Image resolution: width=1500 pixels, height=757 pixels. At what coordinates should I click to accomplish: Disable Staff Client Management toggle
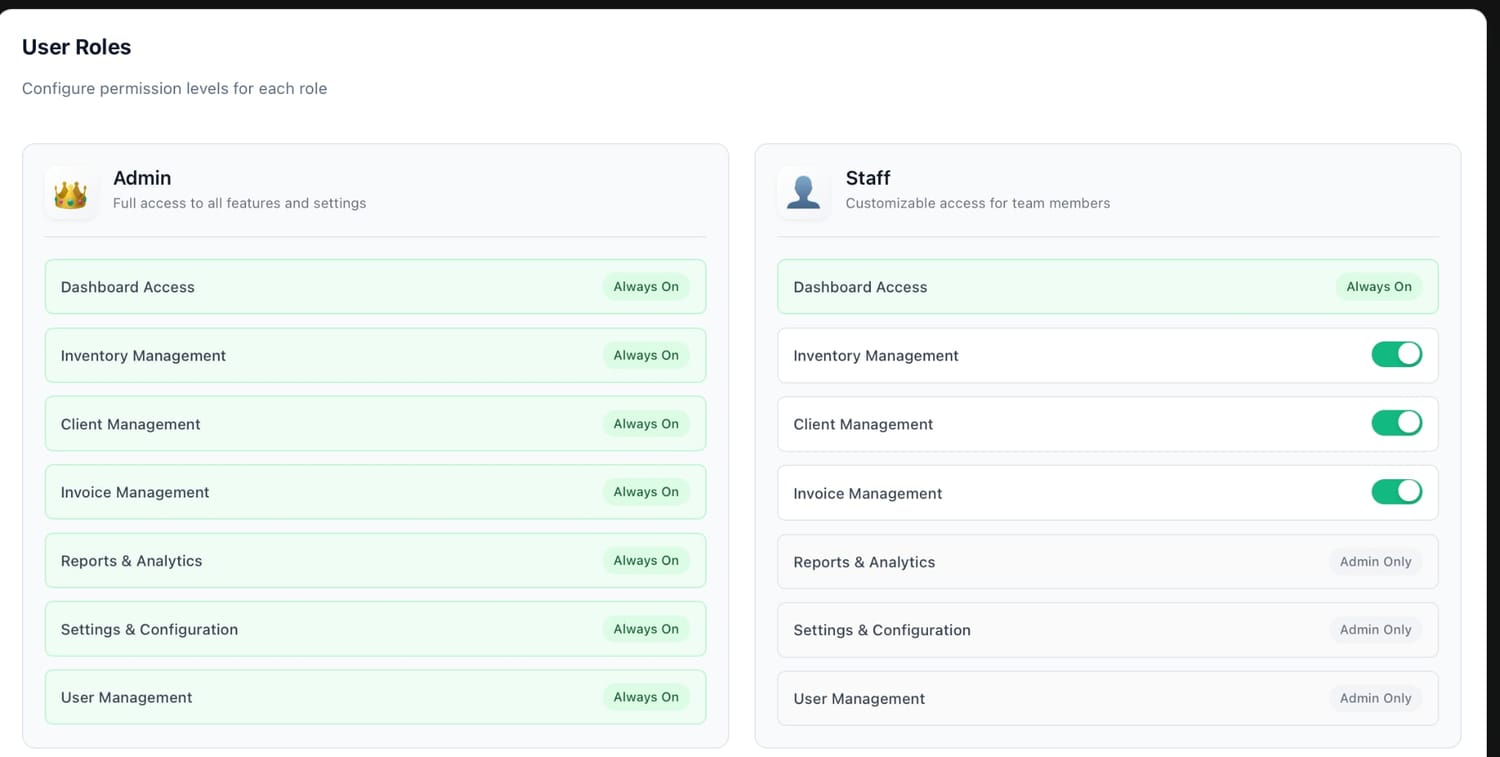1396,423
